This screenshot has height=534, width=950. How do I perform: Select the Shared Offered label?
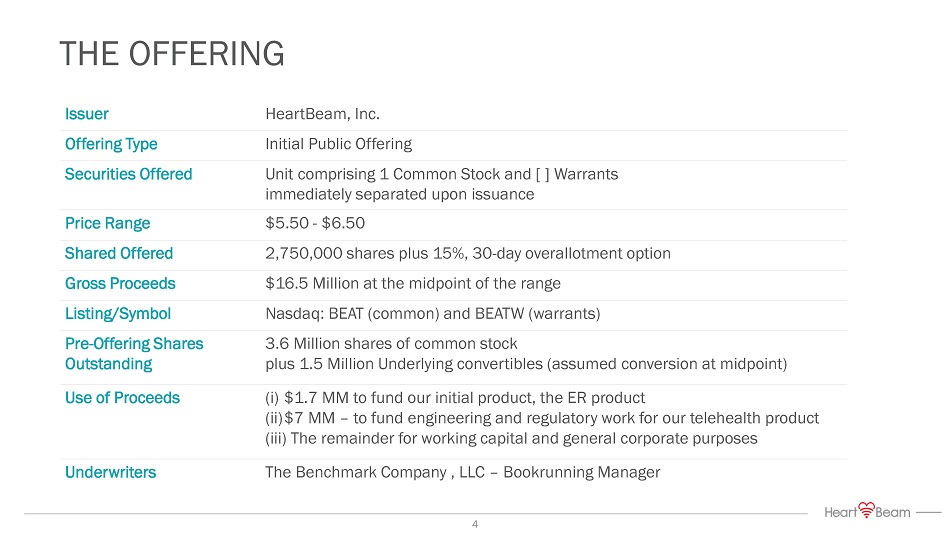[119, 253]
